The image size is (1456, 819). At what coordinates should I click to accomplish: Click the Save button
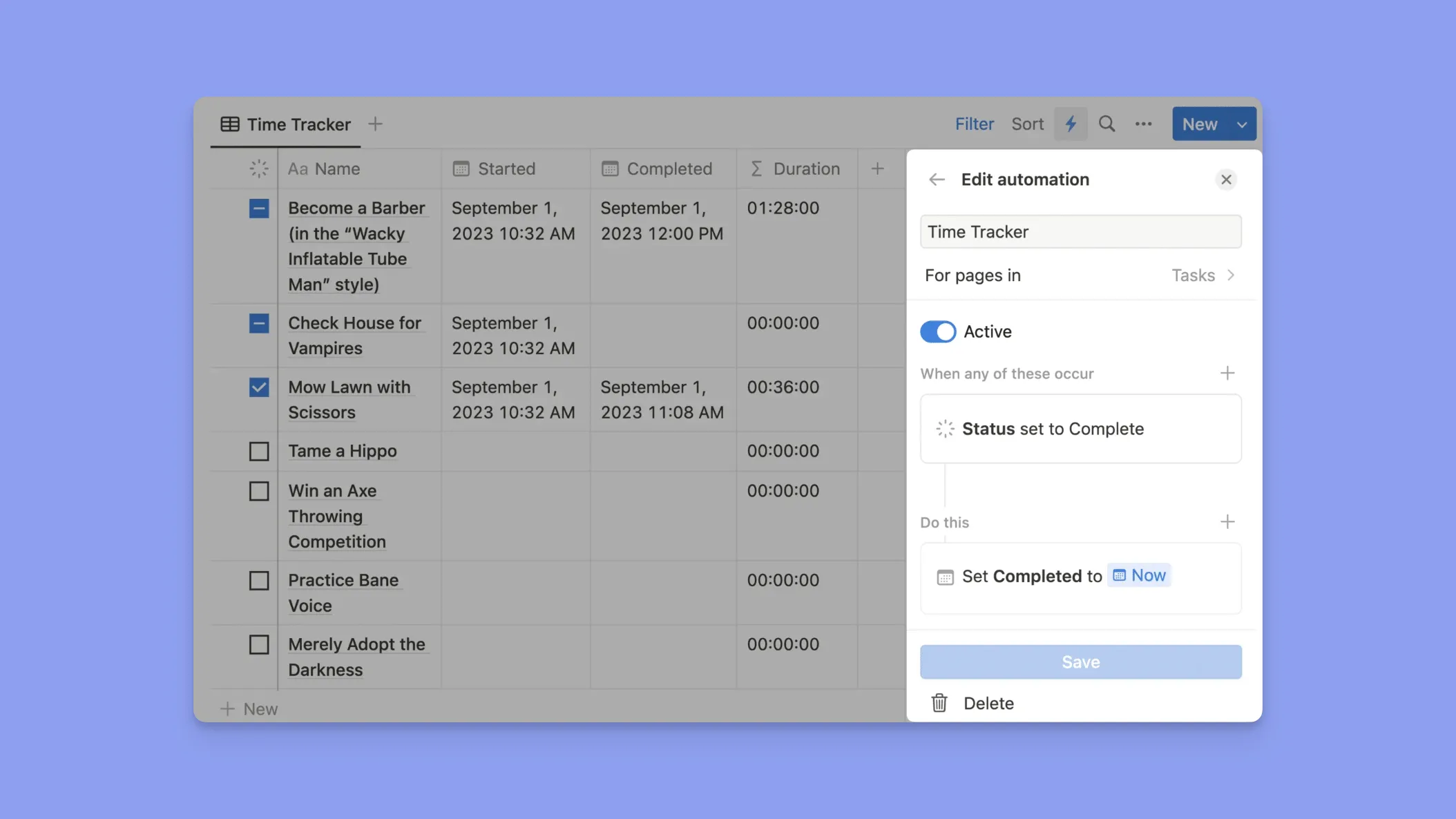(1080, 662)
